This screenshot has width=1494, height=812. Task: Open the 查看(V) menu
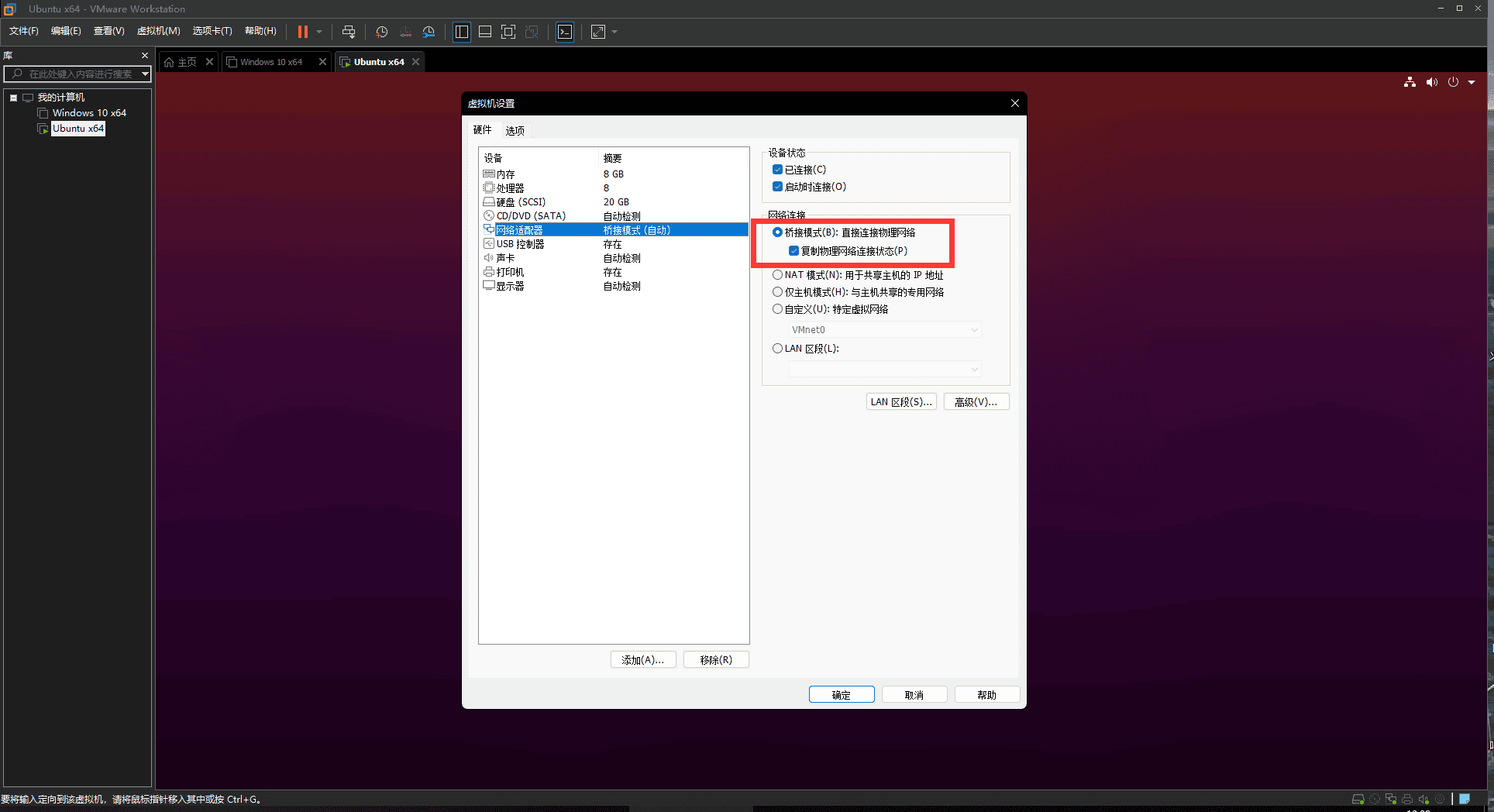pyautogui.click(x=108, y=31)
